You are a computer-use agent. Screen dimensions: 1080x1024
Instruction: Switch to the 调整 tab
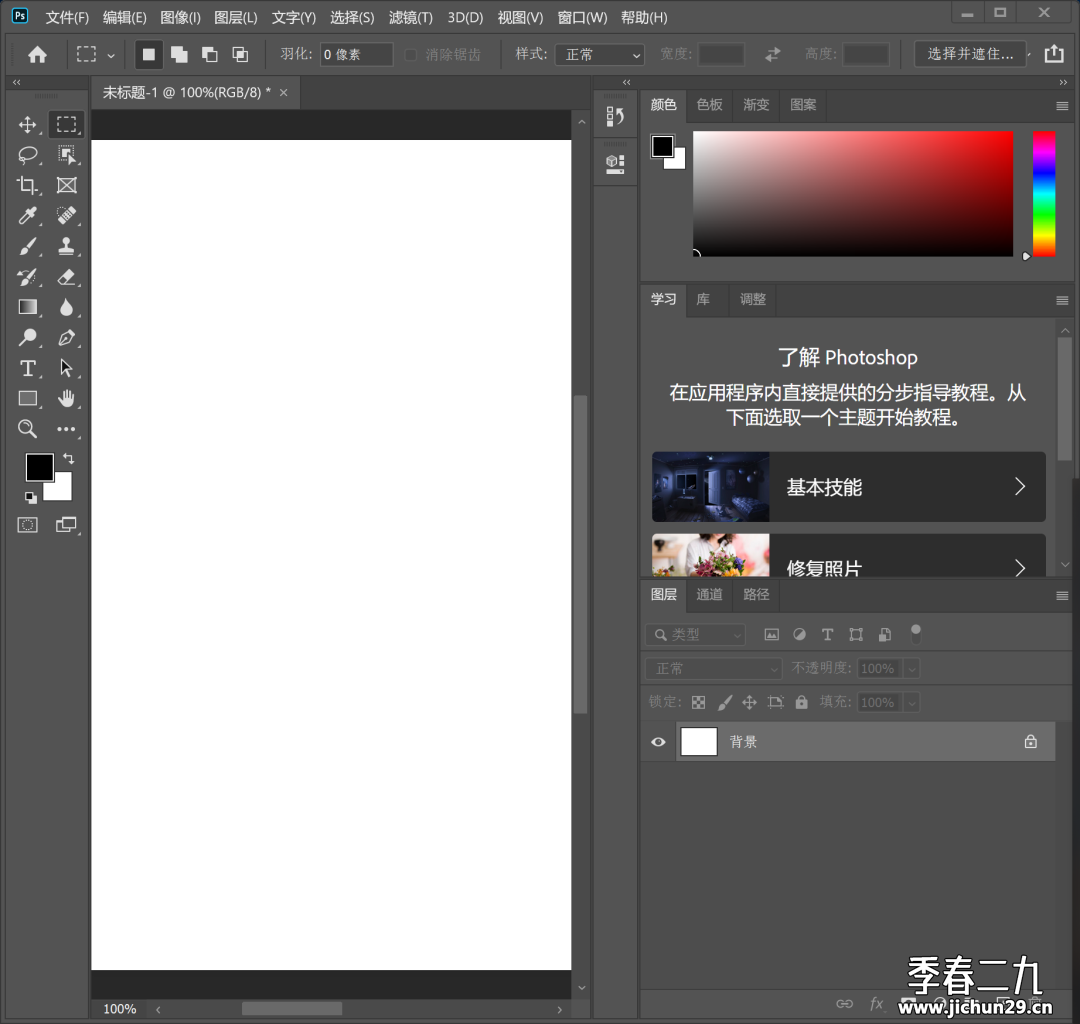tap(753, 299)
